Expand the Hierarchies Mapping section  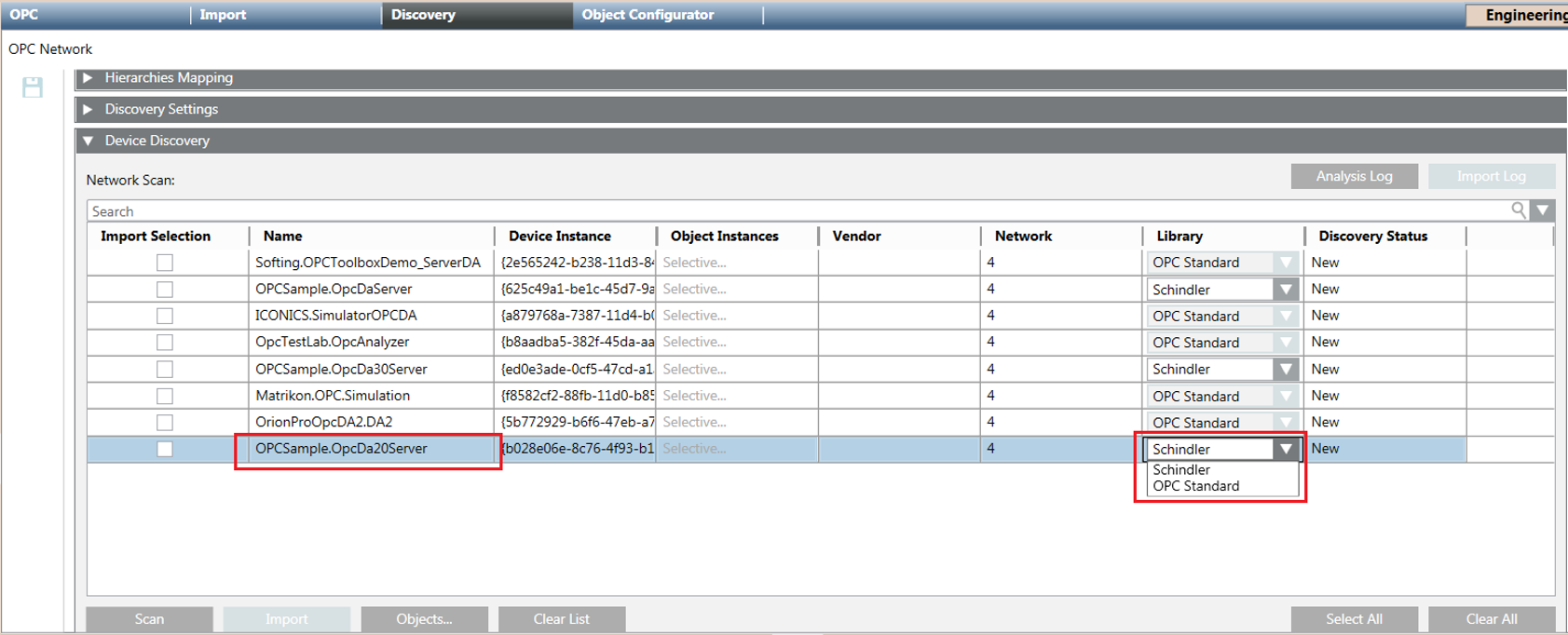pos(89,78)
